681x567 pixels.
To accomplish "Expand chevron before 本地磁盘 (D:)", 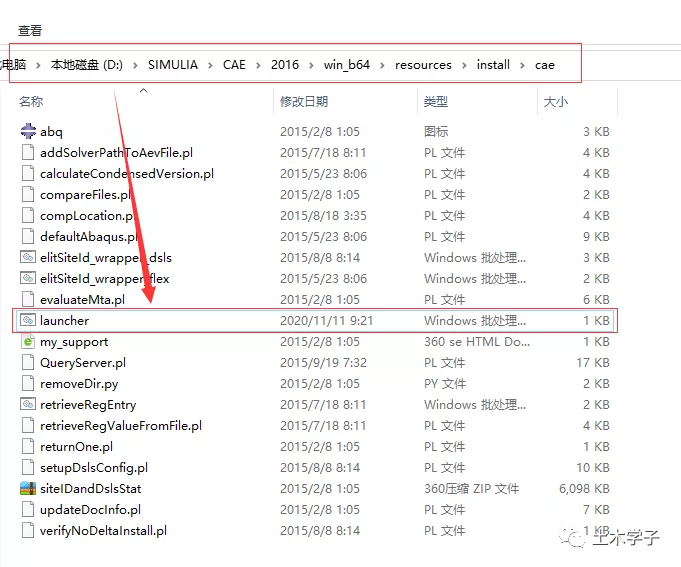I will pos(38,65).
